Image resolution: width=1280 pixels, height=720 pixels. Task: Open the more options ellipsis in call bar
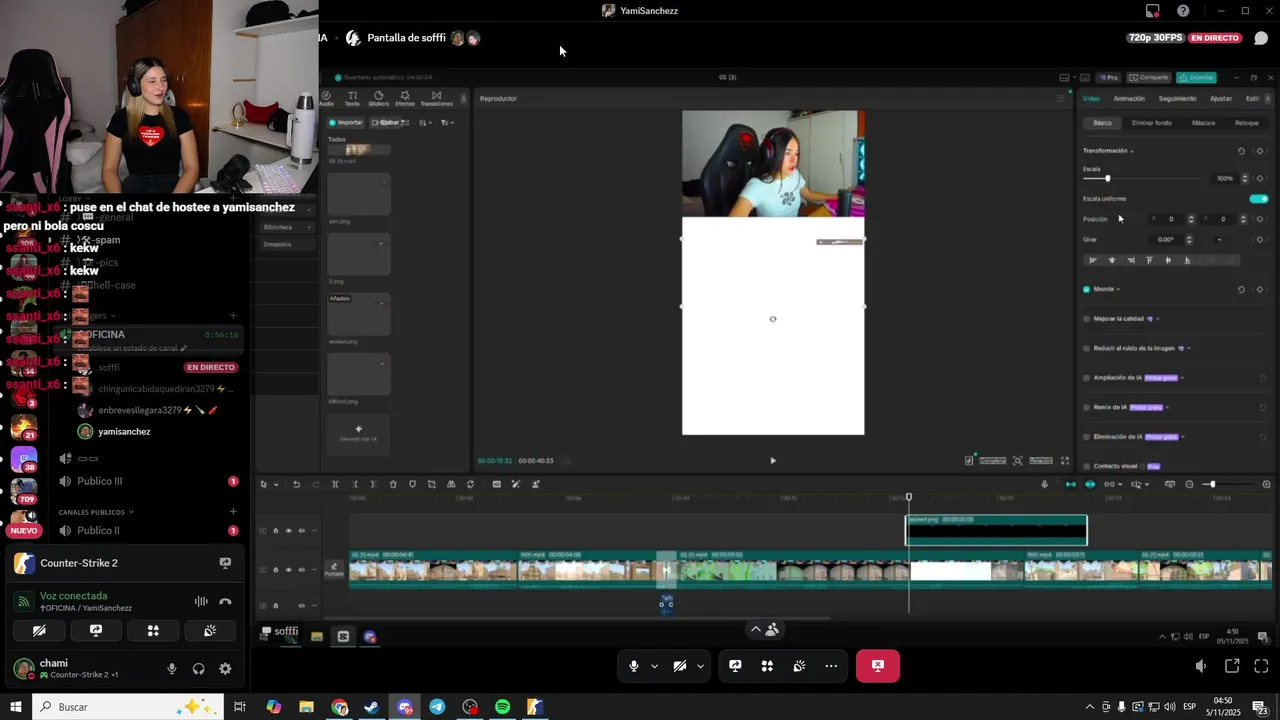[831, 666]
